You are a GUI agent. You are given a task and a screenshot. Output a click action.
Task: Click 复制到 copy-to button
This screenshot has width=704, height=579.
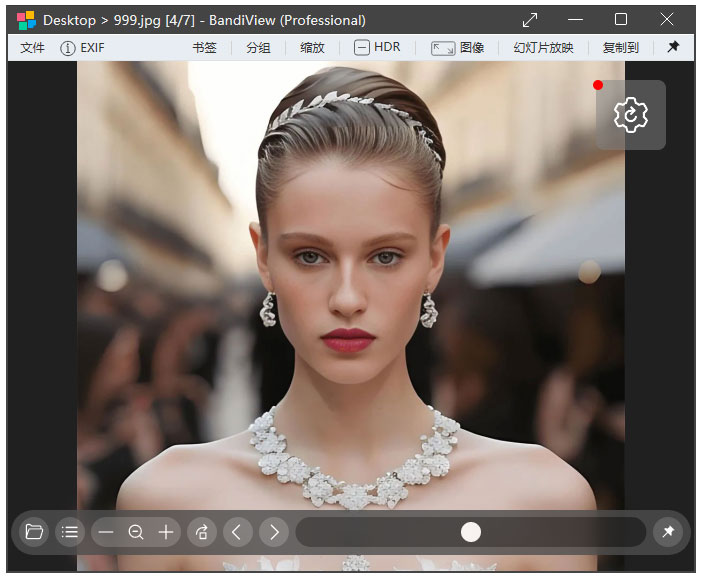click(x=620, y=48)
